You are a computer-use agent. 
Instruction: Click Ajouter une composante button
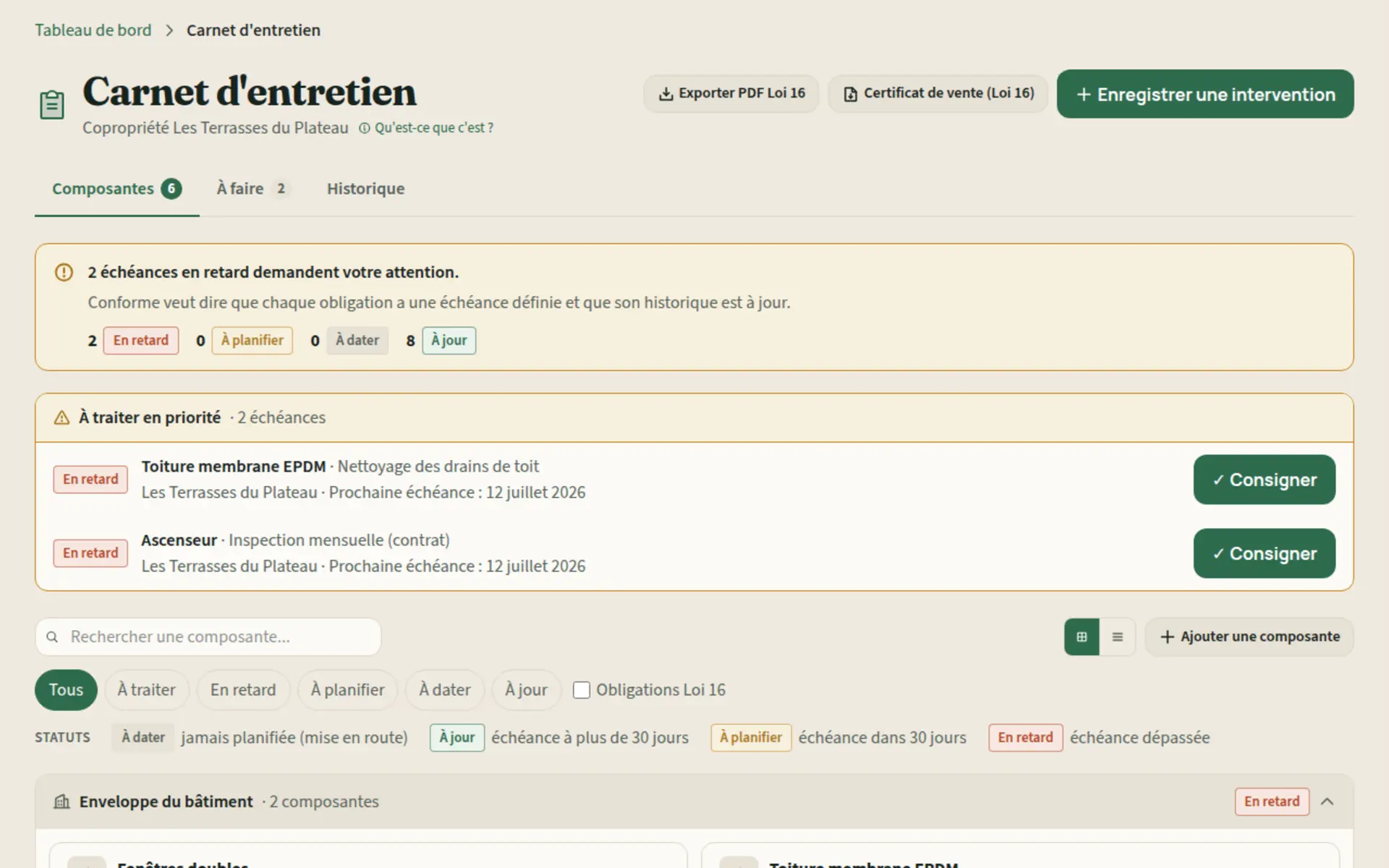click(1249, 637)
